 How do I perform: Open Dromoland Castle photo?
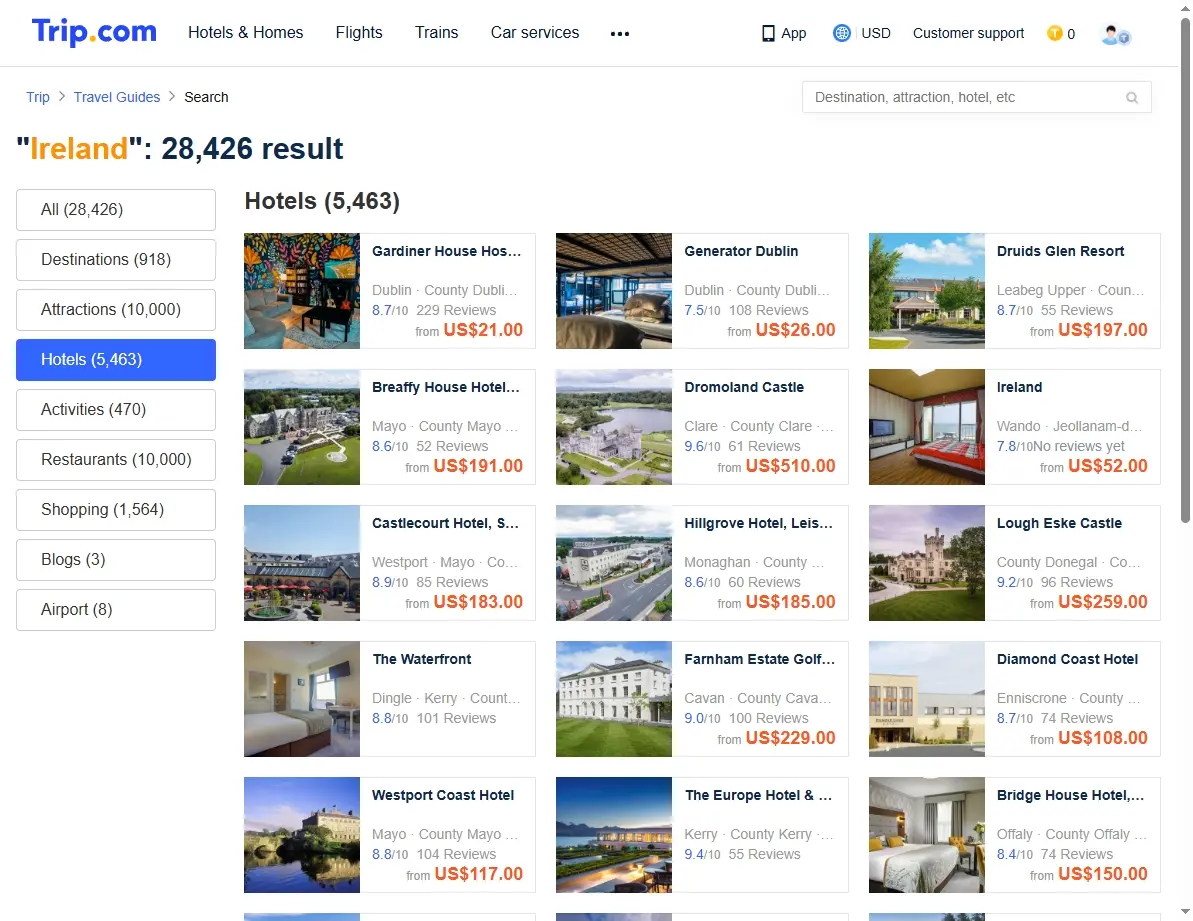point(614,427)
